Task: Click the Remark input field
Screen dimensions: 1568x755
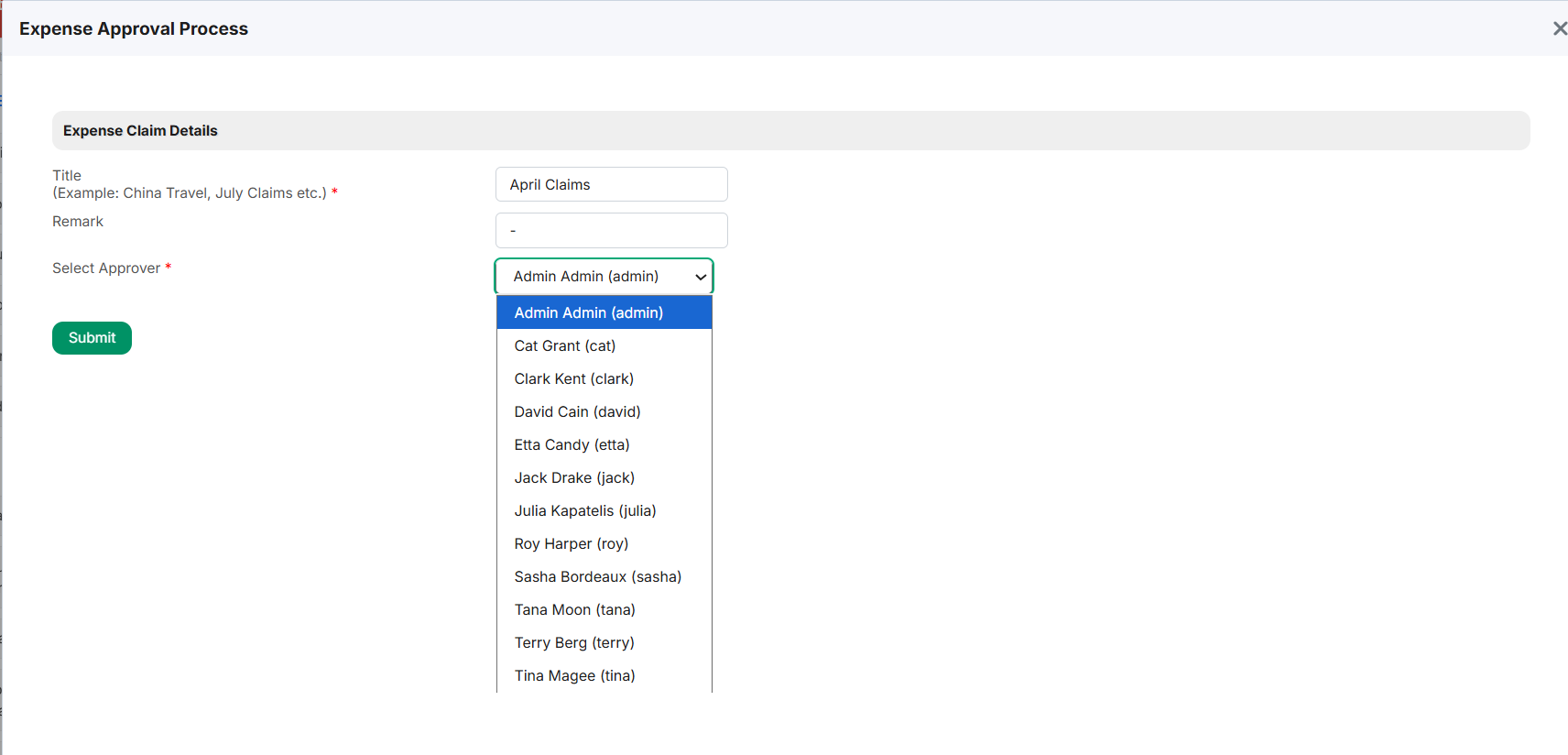Action: (612, 231)
